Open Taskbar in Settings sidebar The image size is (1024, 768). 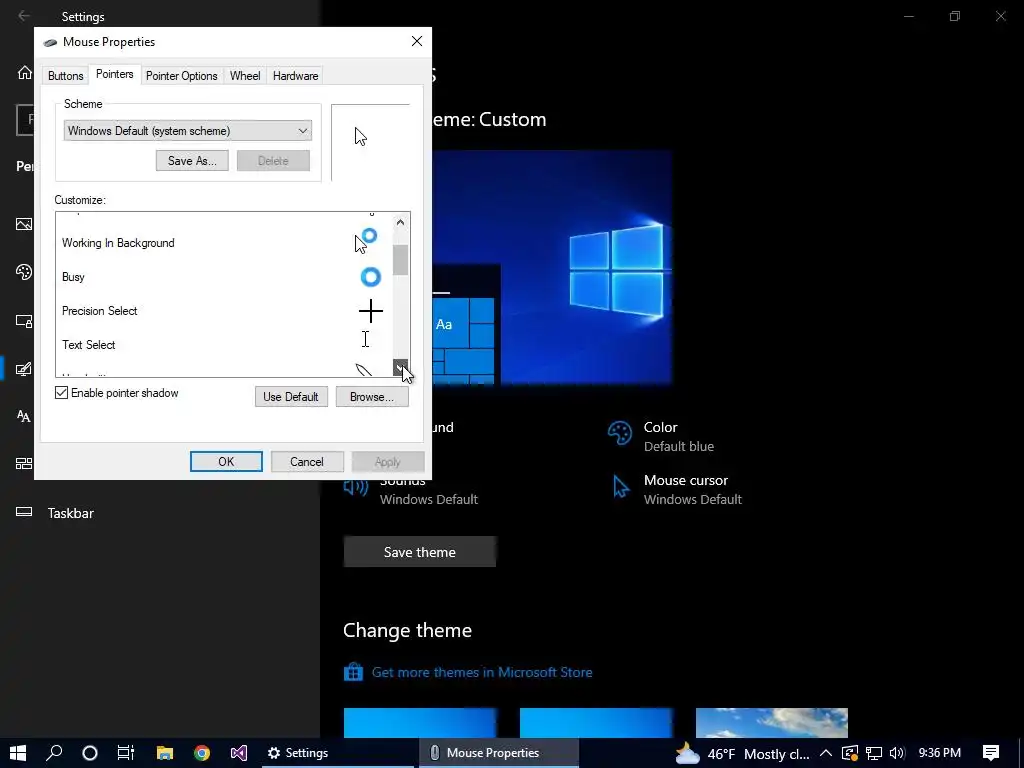tap(71, 513)
